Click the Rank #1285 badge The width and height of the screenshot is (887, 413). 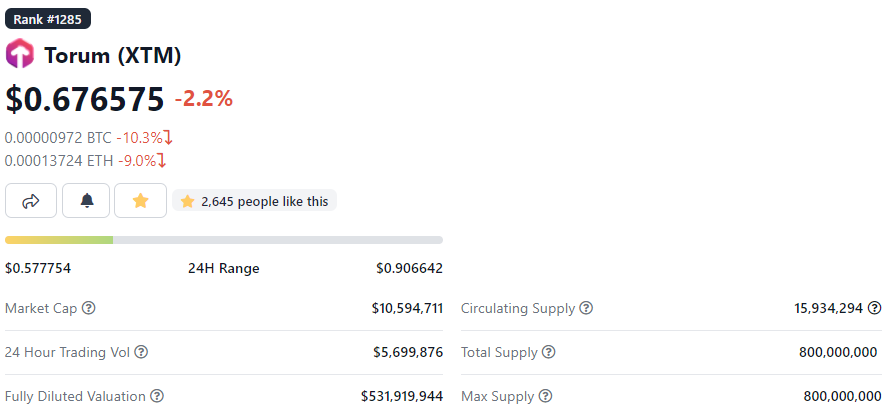(x=48, y=19)
